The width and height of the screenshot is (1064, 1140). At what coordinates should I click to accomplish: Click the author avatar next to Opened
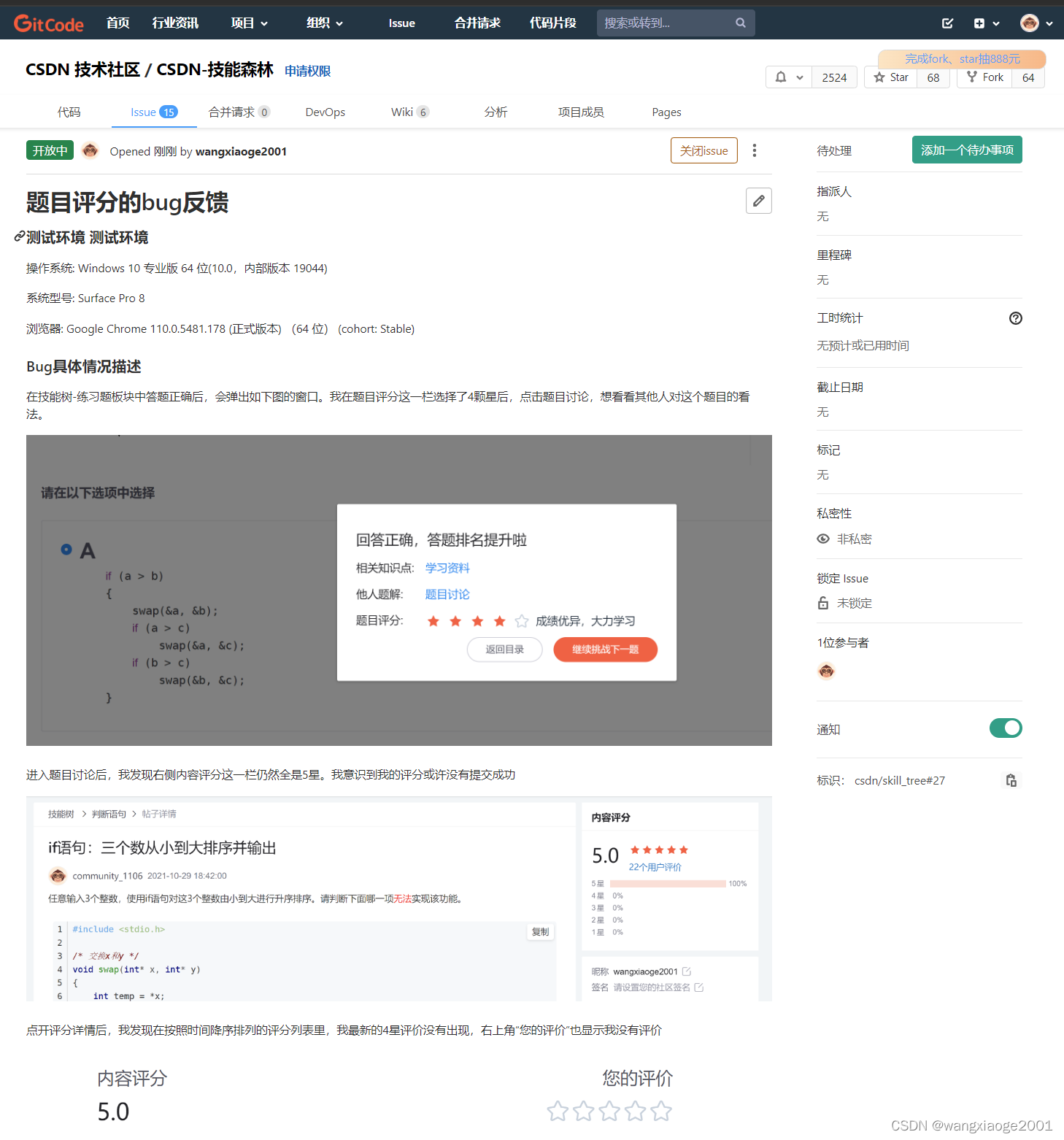pos(90,150)
